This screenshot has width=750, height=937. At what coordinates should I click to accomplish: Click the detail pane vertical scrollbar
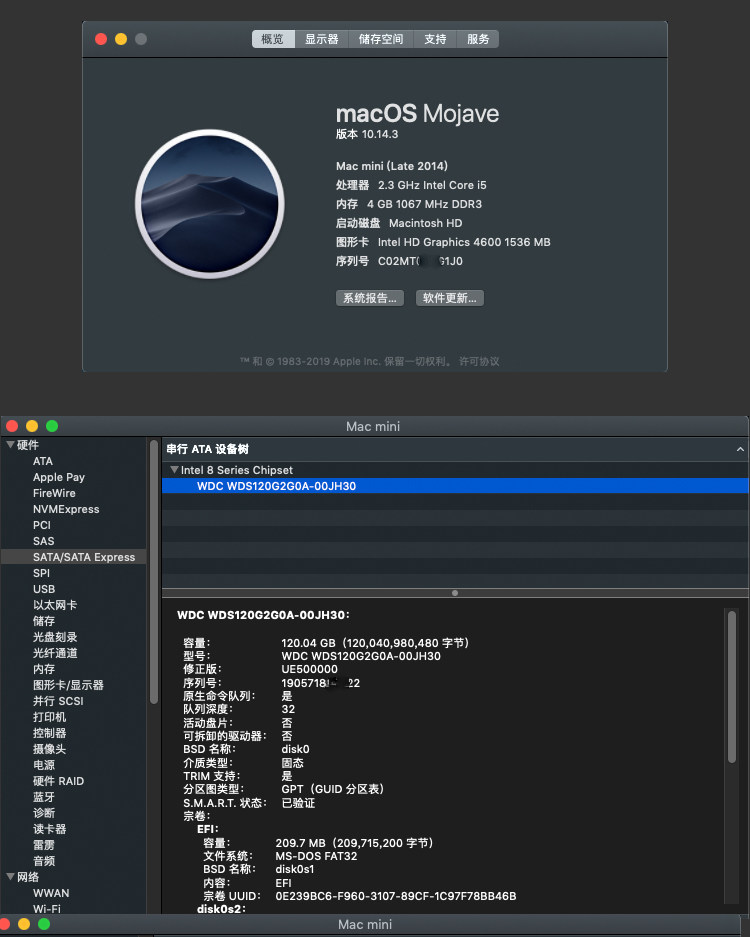click(x=731, y=686)
